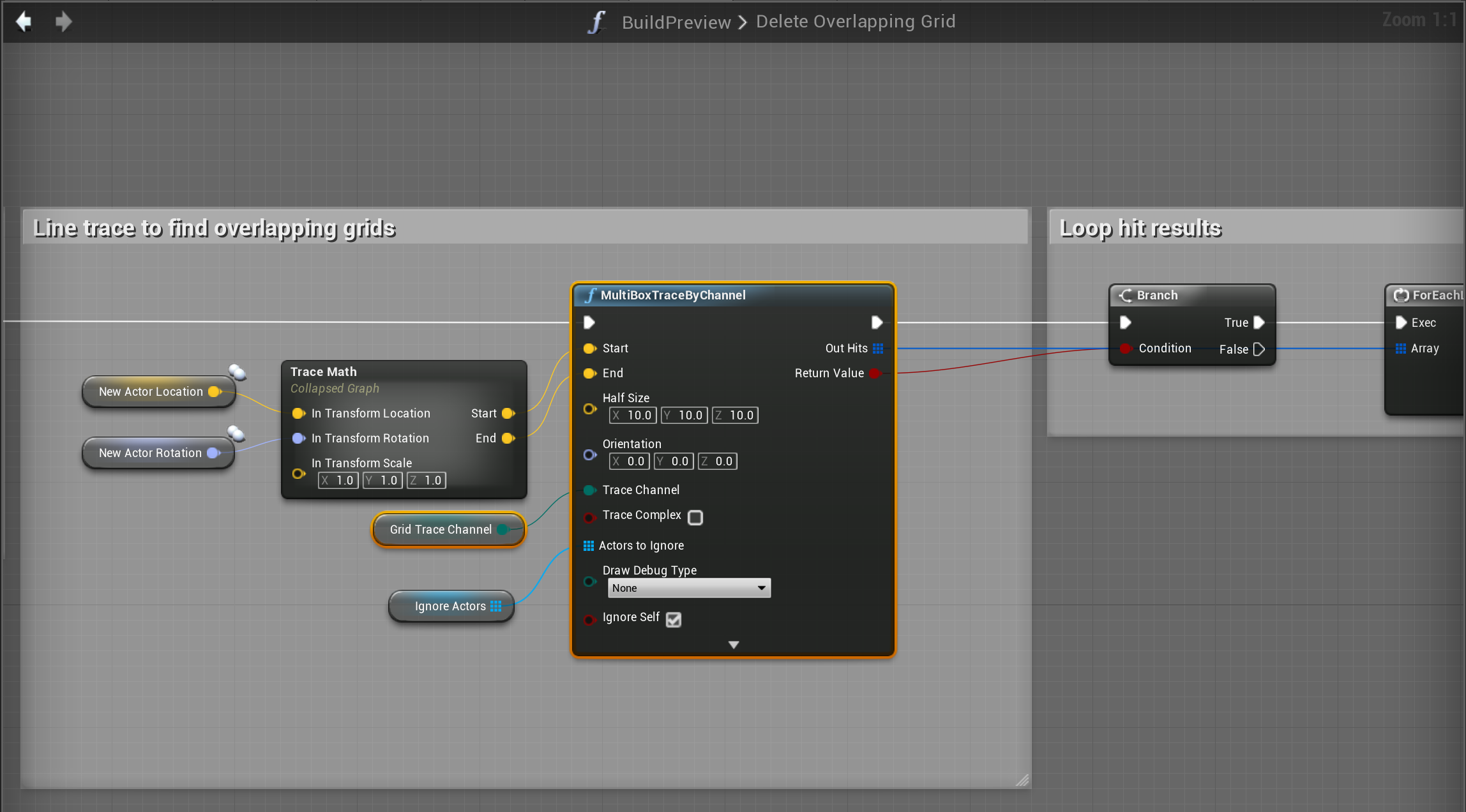Select the New Actor Rotation variable node

tap(150, 453)
